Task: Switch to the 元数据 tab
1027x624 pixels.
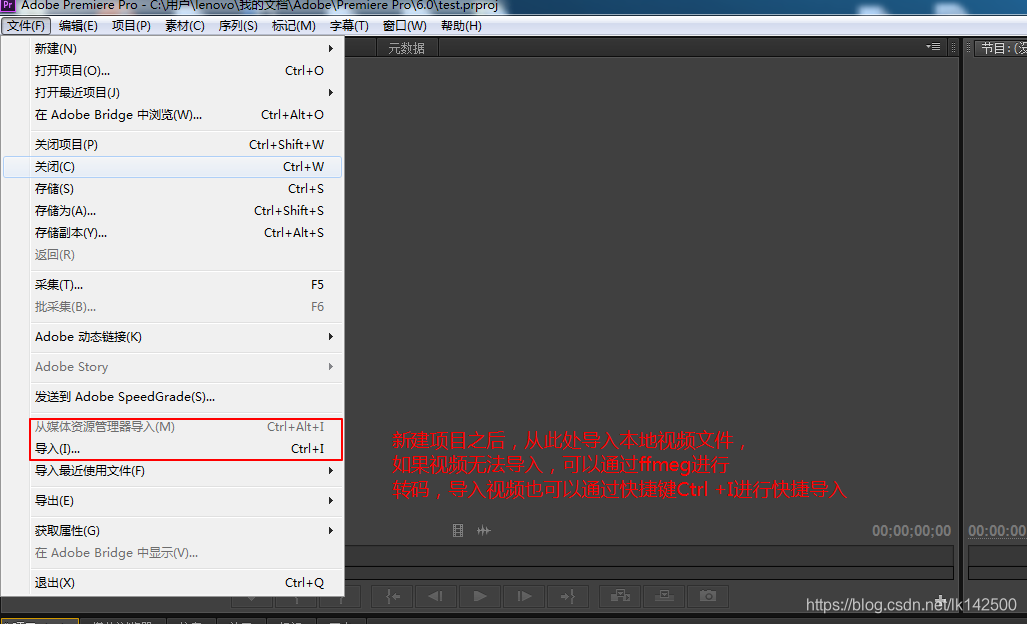Action: pos(407,48)
